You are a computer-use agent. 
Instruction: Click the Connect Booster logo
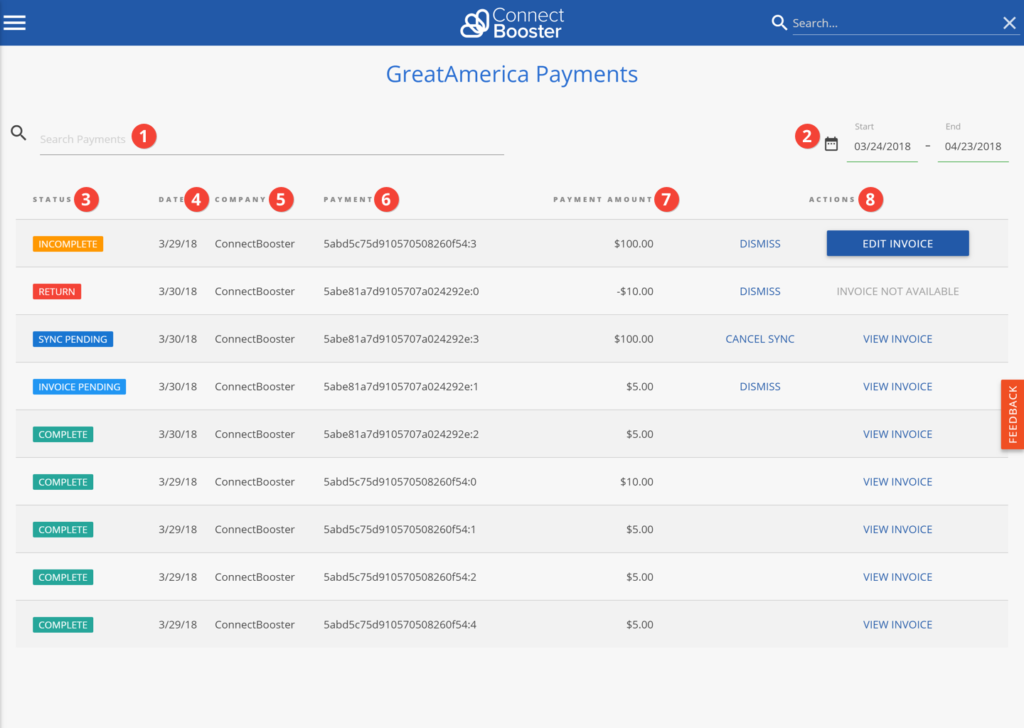[x=512, y=22]
